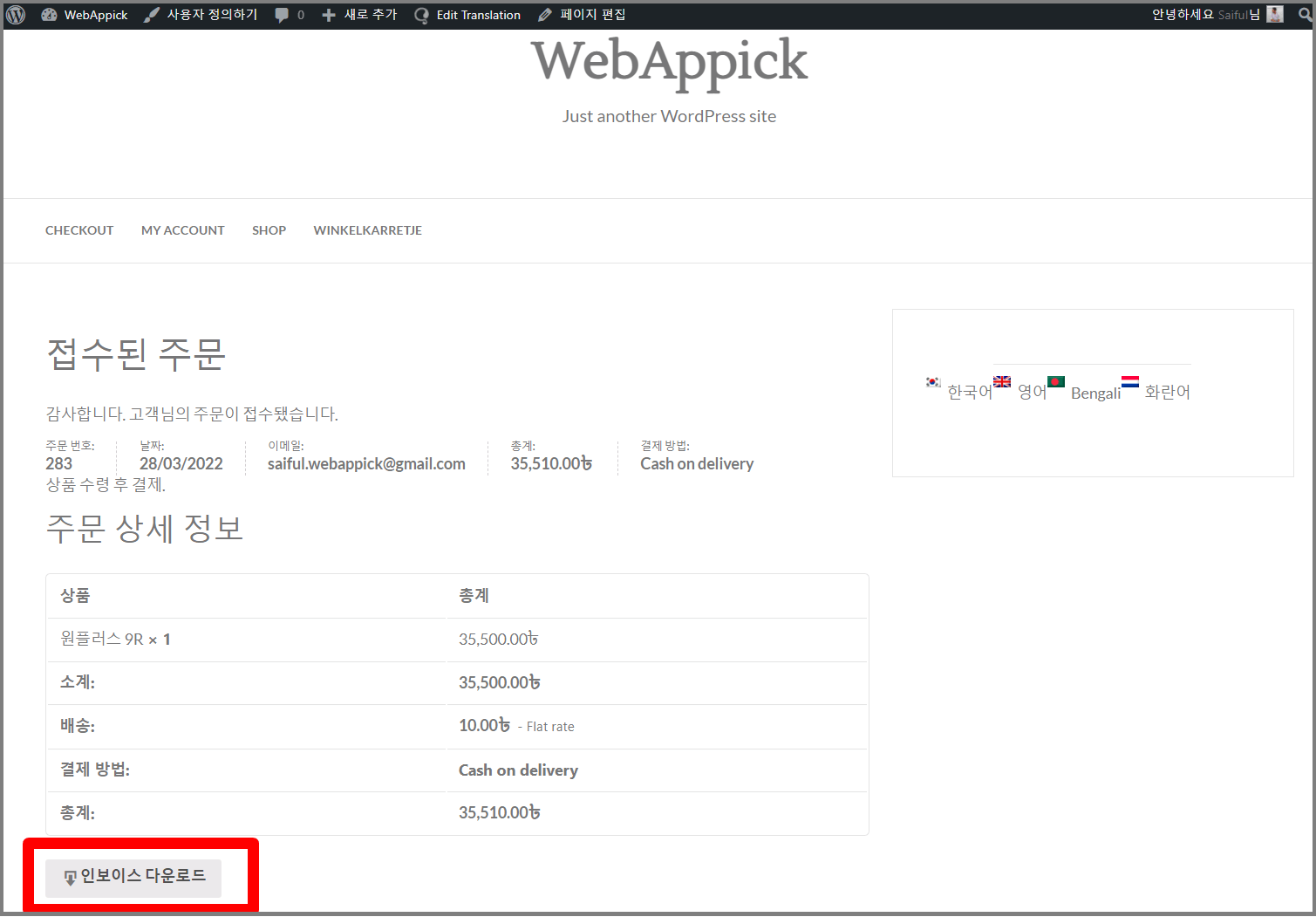The width and height of the screenshot is (1316, 917).
Task: Open the 안녕하세요 Saiful account menu
Action: click(1217, 15)
